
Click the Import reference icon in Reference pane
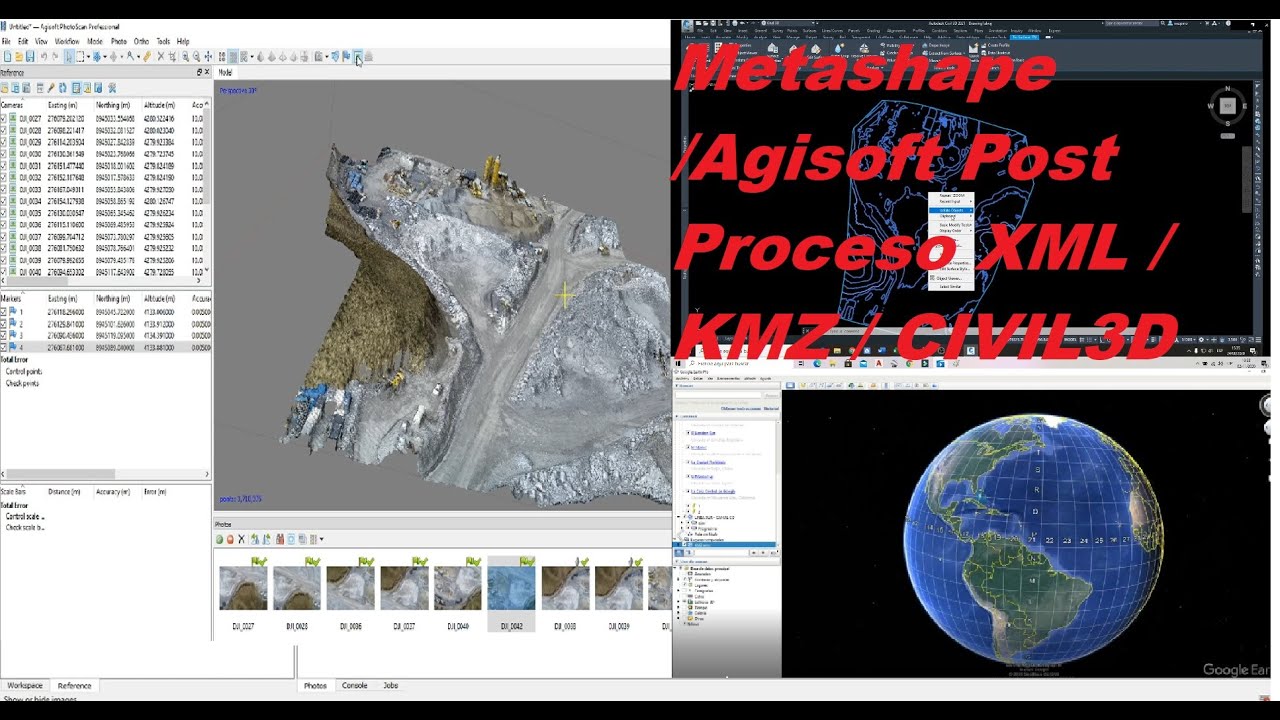[5, 88]
